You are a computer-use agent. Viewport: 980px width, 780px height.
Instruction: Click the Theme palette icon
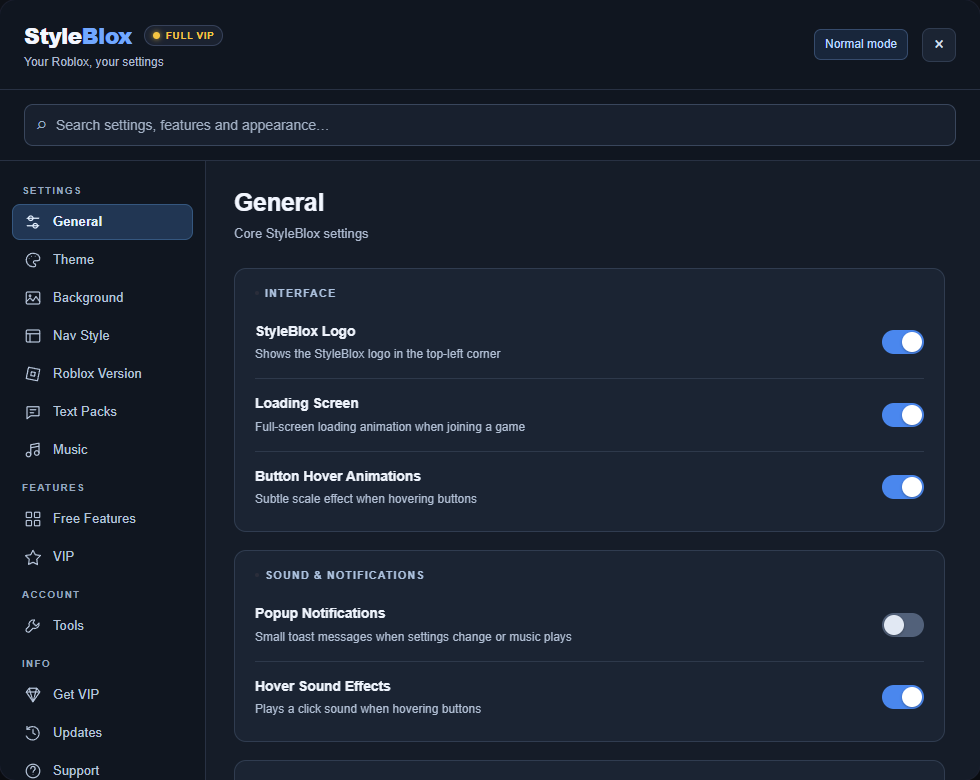pyautogui.click(x=33, y=260)
